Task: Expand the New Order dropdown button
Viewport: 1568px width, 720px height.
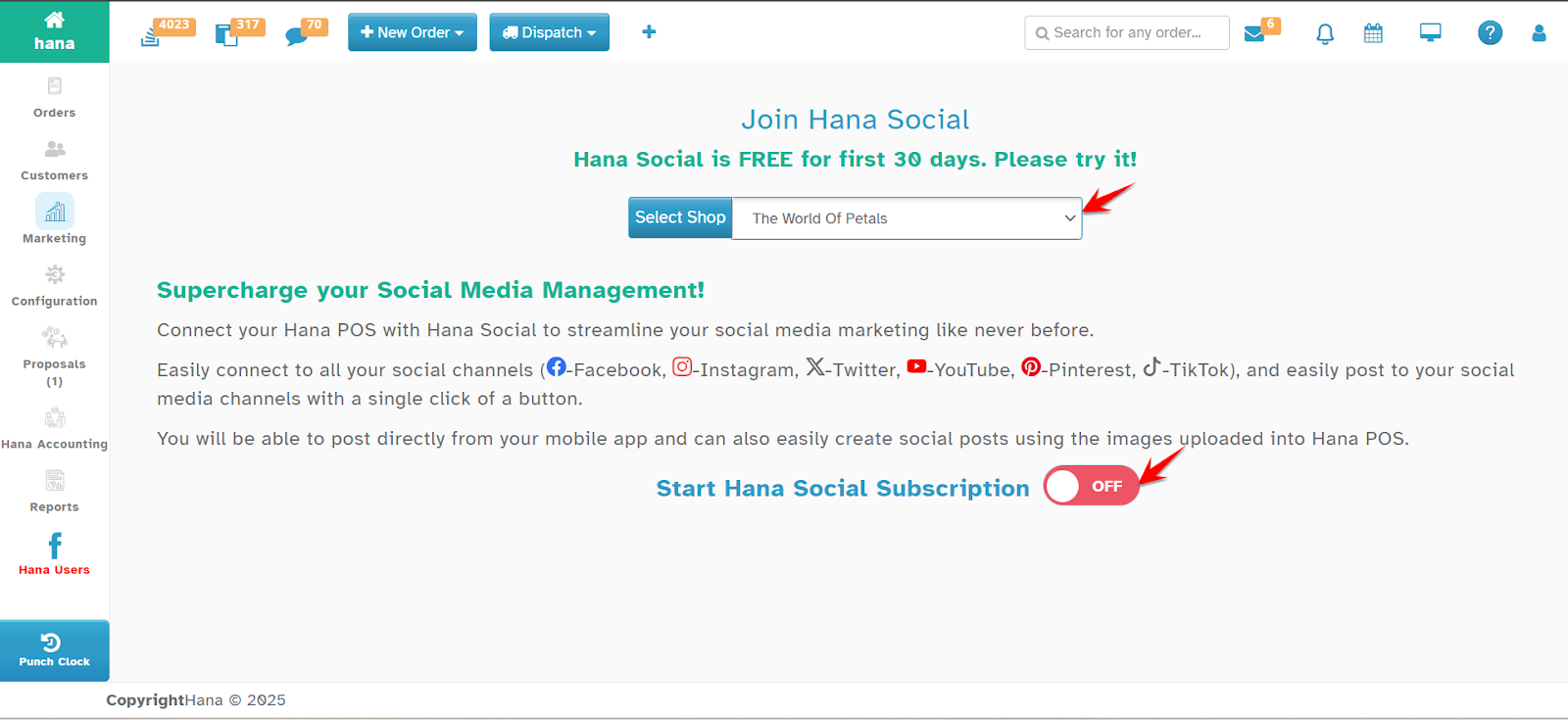Action: point(413,32)
